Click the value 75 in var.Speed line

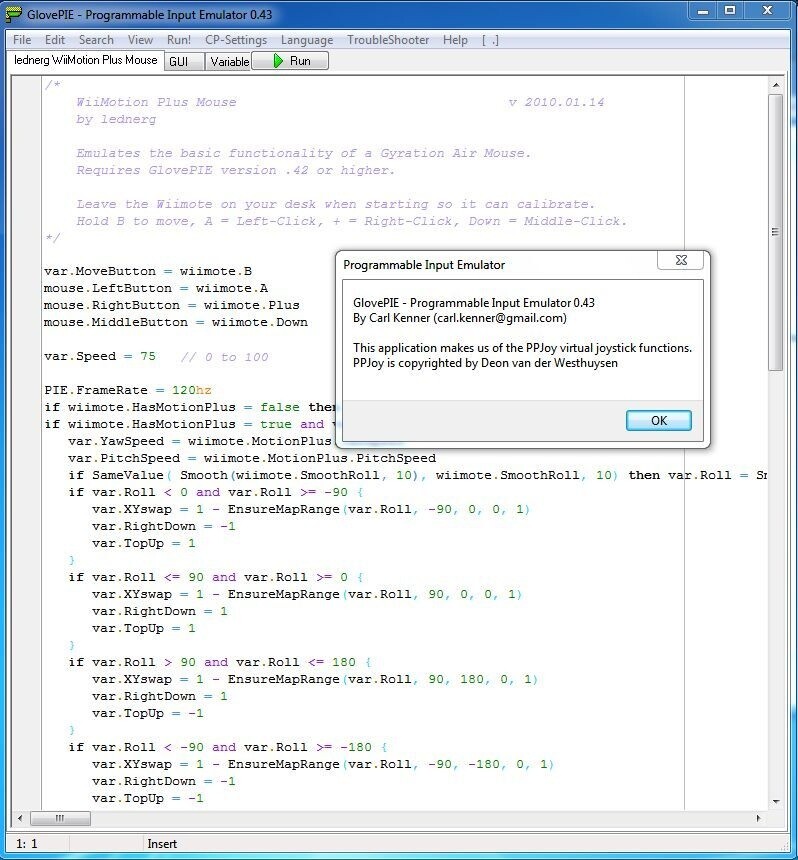148,357
